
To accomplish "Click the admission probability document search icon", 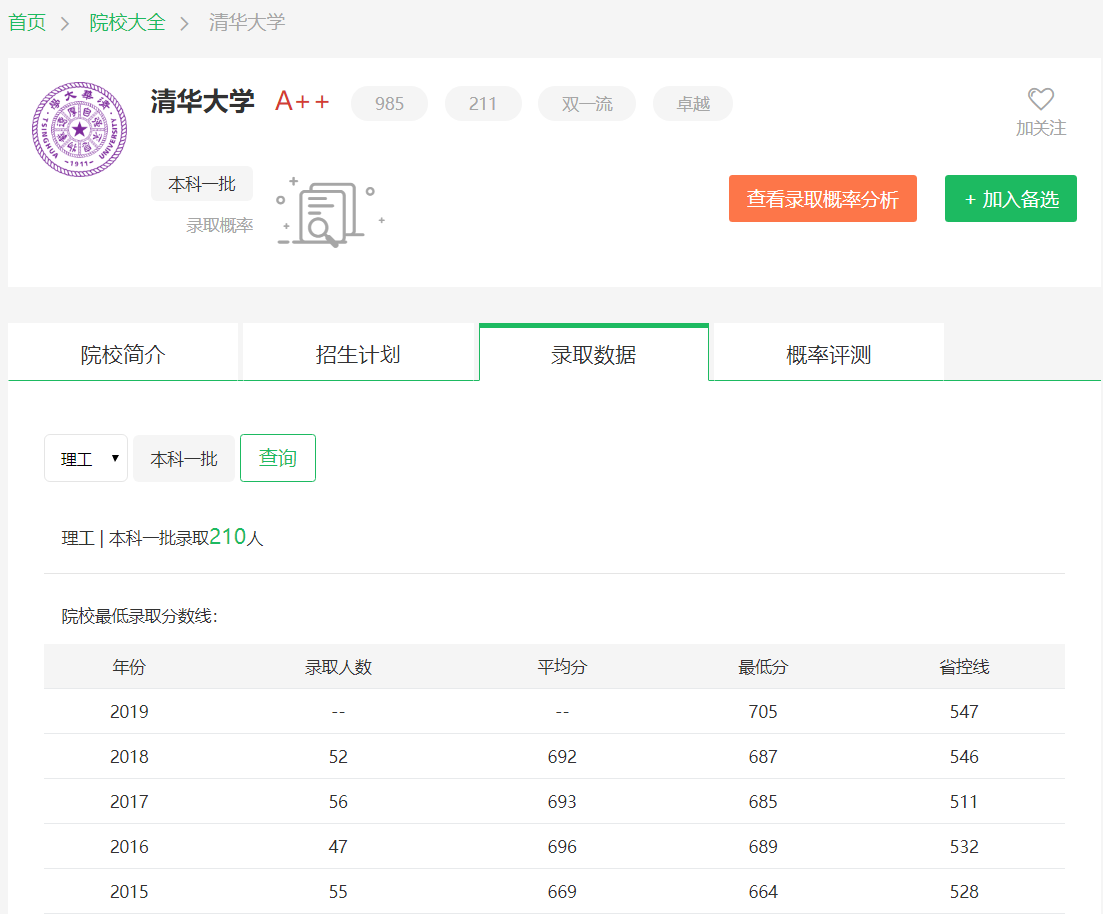I will (330, 212).
